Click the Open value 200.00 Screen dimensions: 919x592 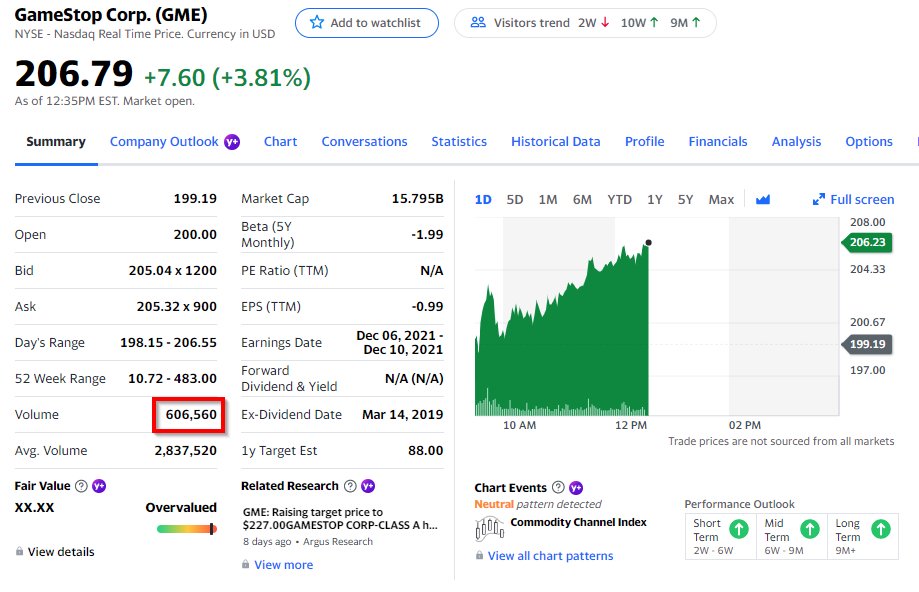tap(195, 234)
